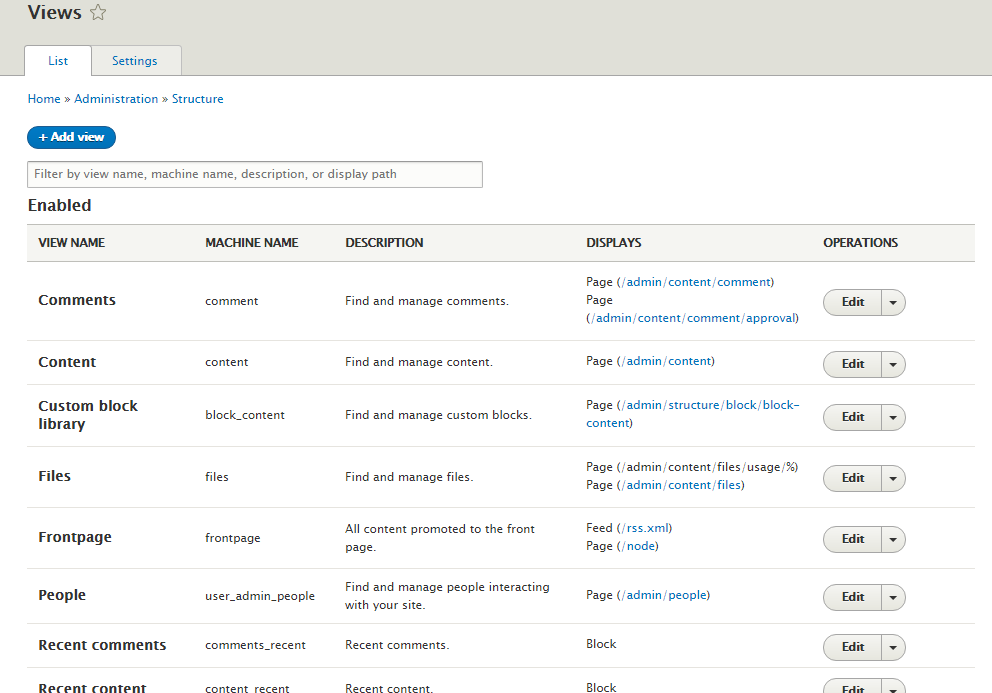Screen dimensions: 992x693
Task: Select the List tab
Action: [x=58, y=61]
